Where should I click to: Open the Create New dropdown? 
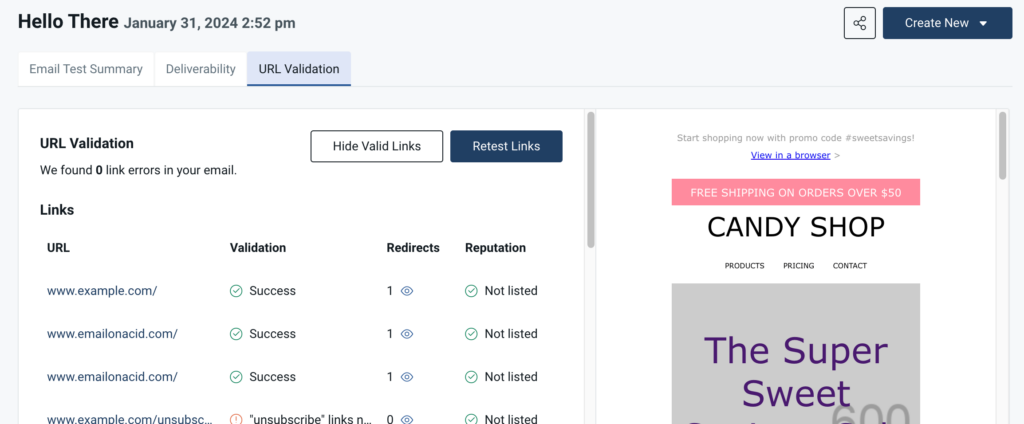pos(947,24)
